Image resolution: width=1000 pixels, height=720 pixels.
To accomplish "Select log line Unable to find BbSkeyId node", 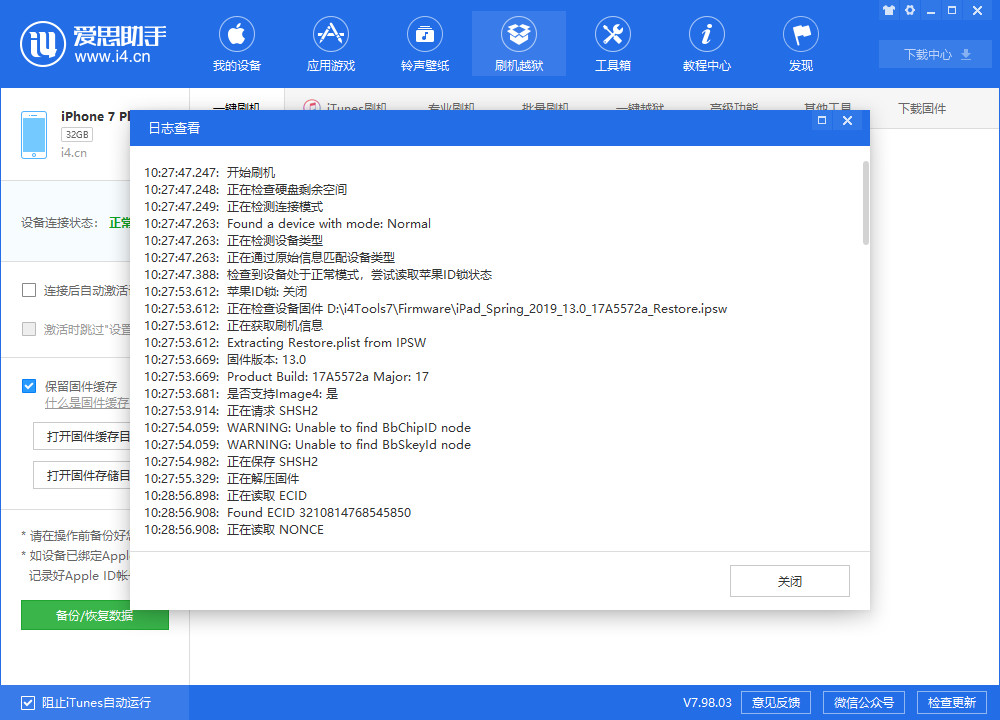I will [x=307, y=444].
